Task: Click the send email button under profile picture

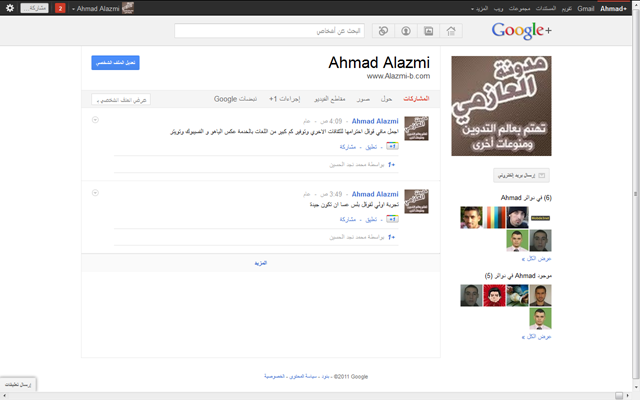Action: point(521,176)
